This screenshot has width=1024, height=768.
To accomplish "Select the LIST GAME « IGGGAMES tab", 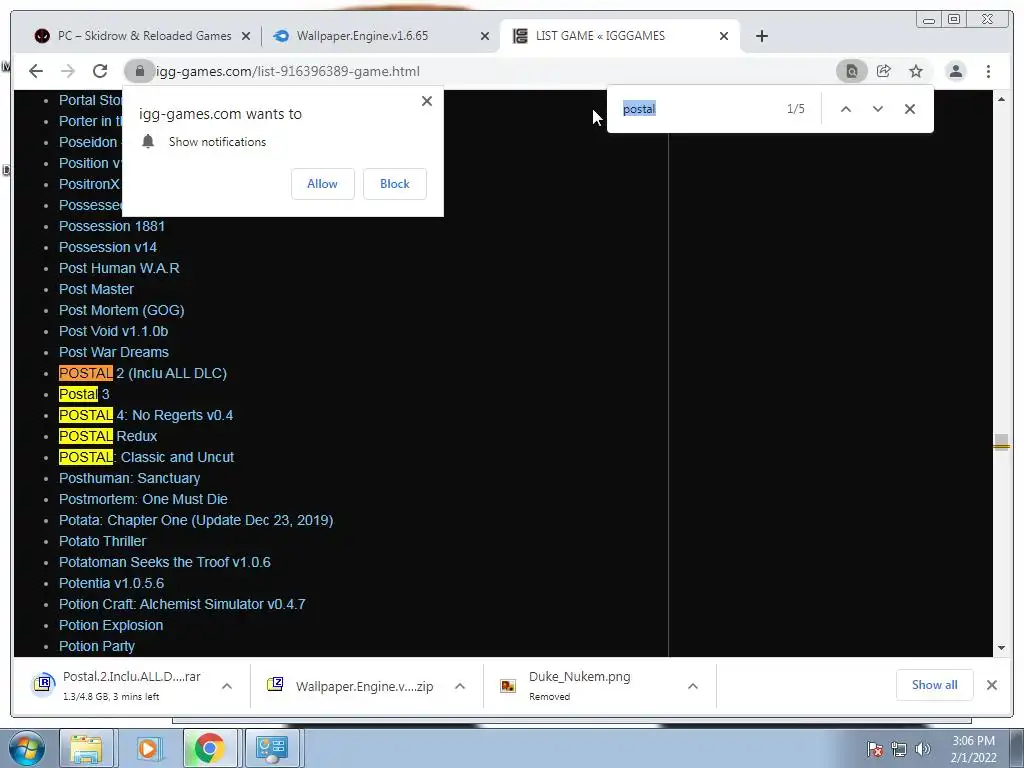I will [x=600, y=36].
